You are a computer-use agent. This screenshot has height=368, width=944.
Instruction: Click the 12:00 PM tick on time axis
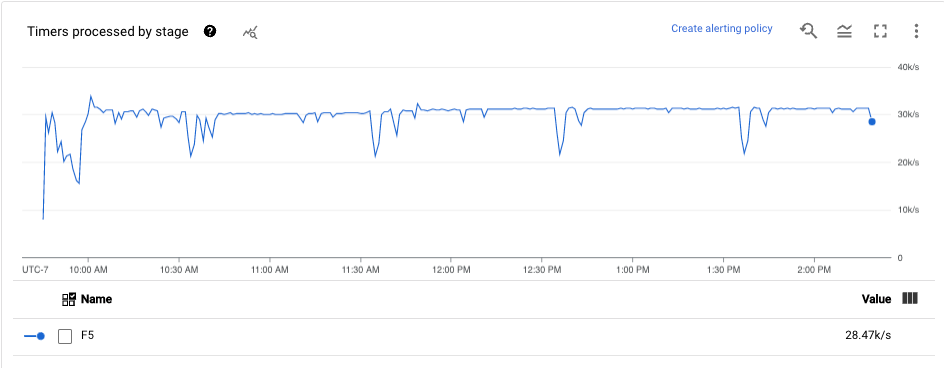coord(451,270)
